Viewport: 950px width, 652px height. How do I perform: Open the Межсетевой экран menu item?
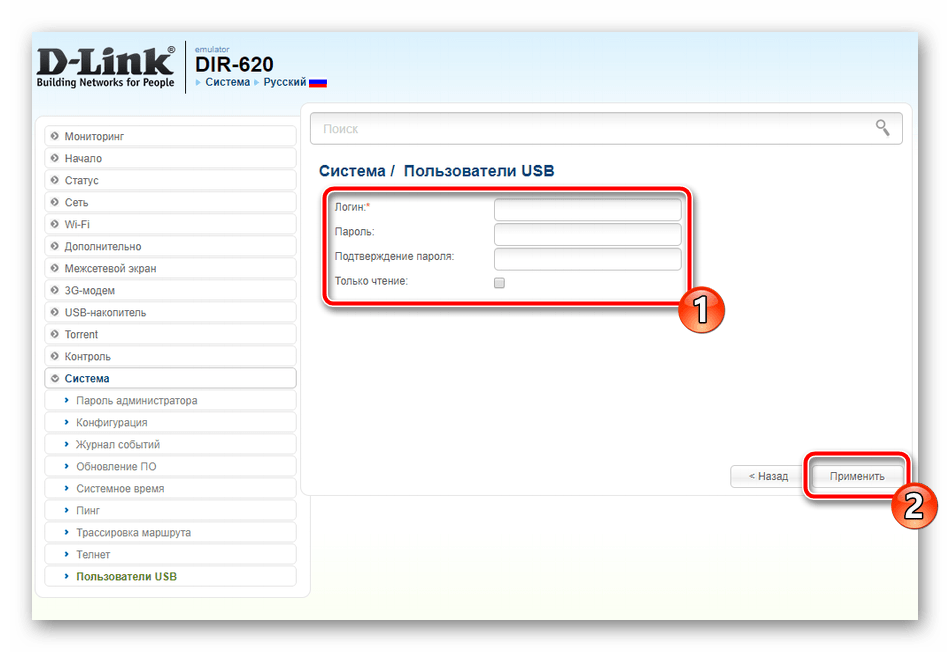pyautogui.click(x=170, y=268)
